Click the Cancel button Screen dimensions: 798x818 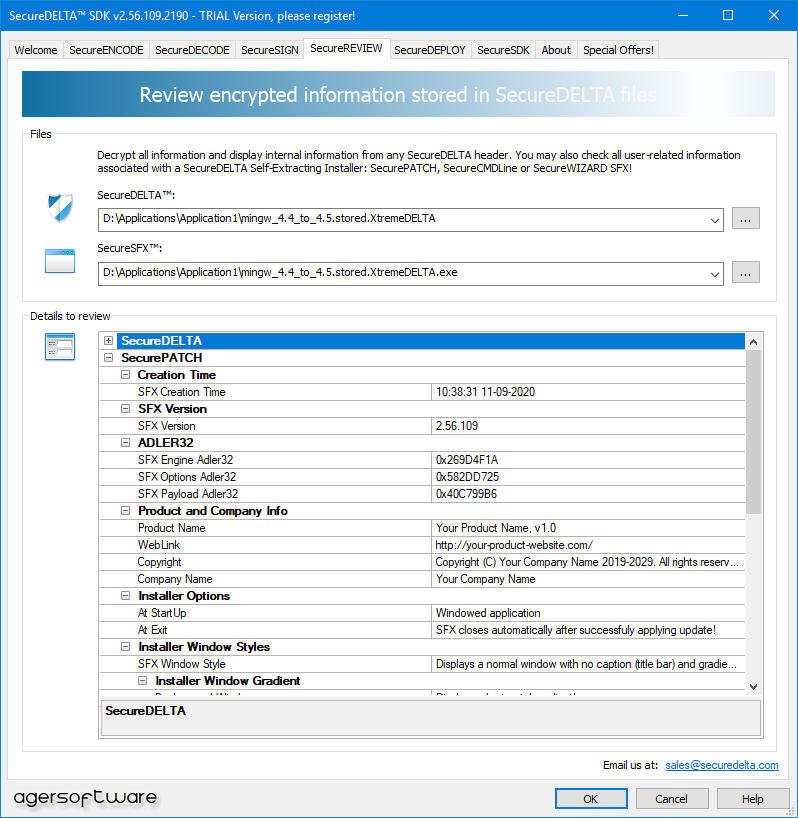[671, 799]
